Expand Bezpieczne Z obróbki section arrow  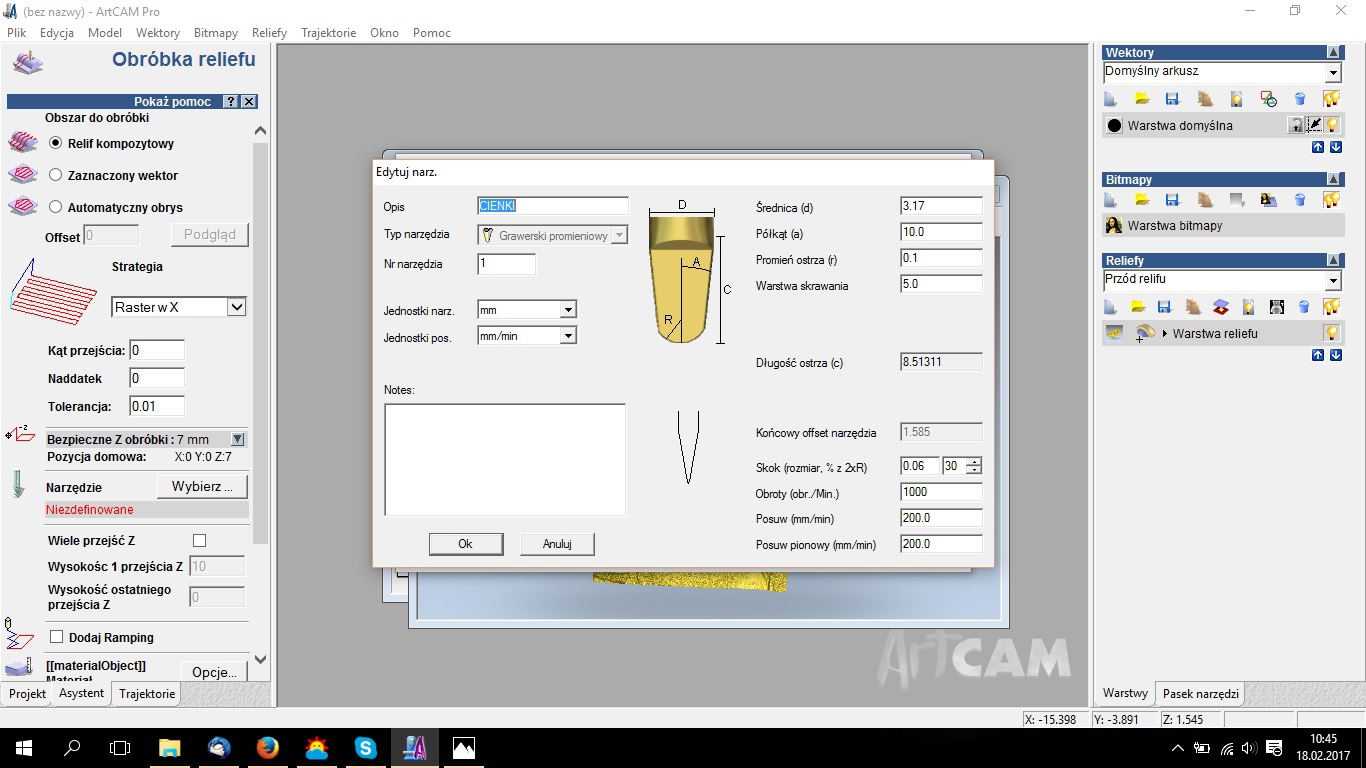[237, 439]
